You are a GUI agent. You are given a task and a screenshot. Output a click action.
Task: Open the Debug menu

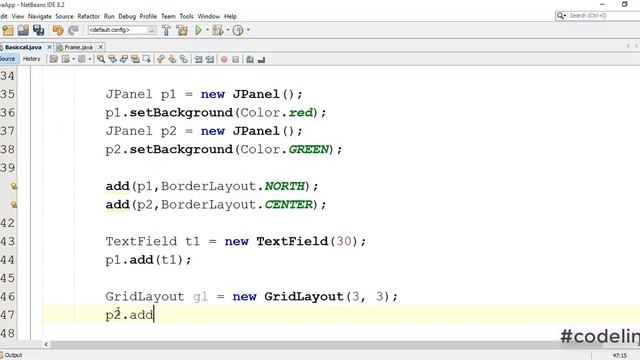coord(127,16)
